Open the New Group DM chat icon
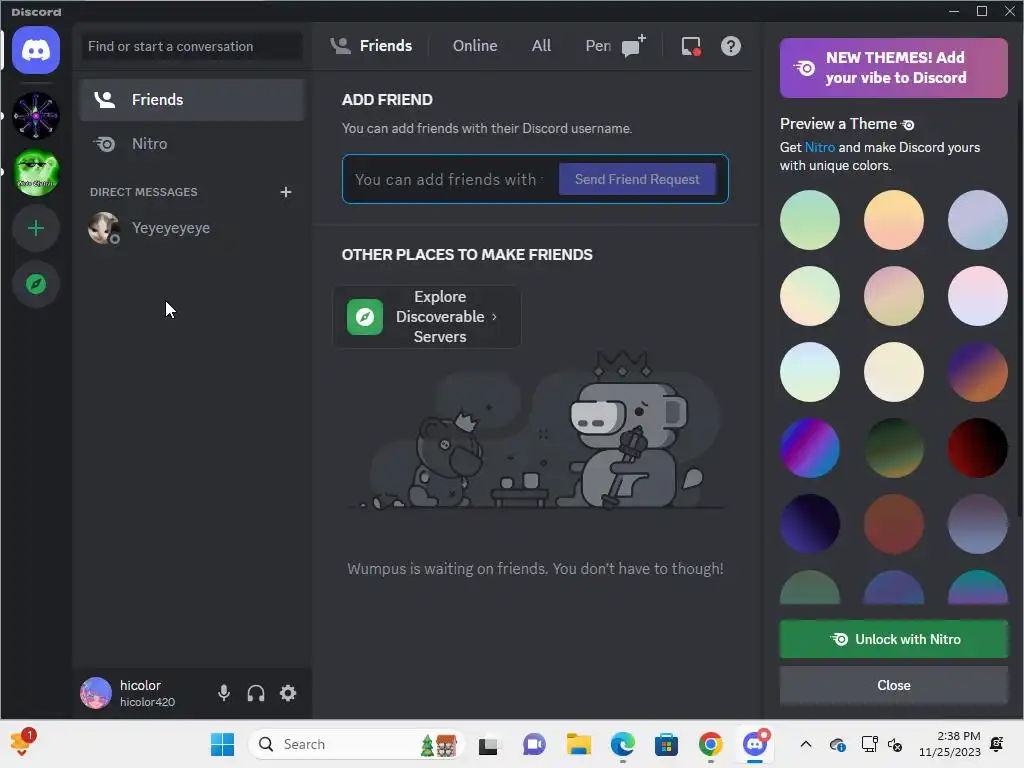 (x=633, y=46)
